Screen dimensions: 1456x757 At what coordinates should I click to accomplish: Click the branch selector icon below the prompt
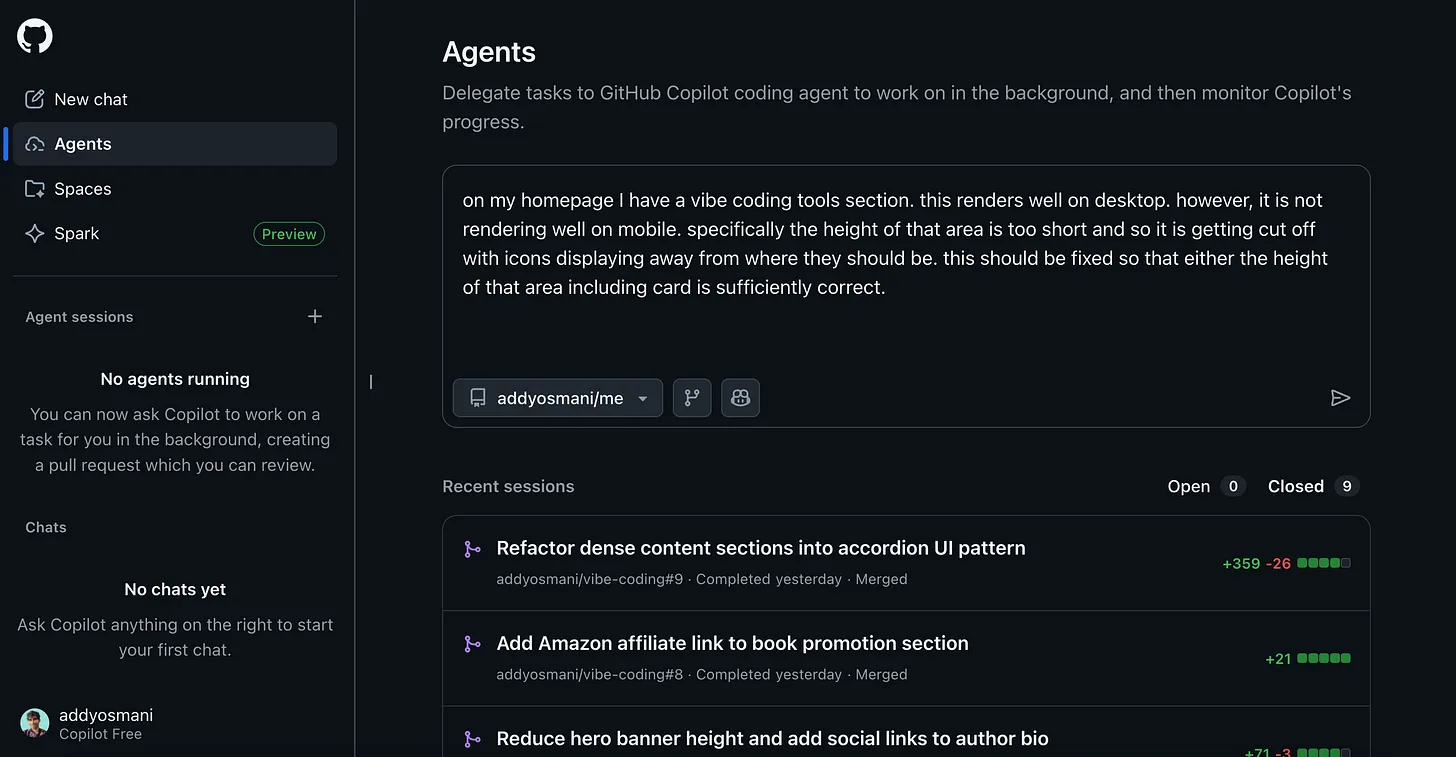(691, 397)
